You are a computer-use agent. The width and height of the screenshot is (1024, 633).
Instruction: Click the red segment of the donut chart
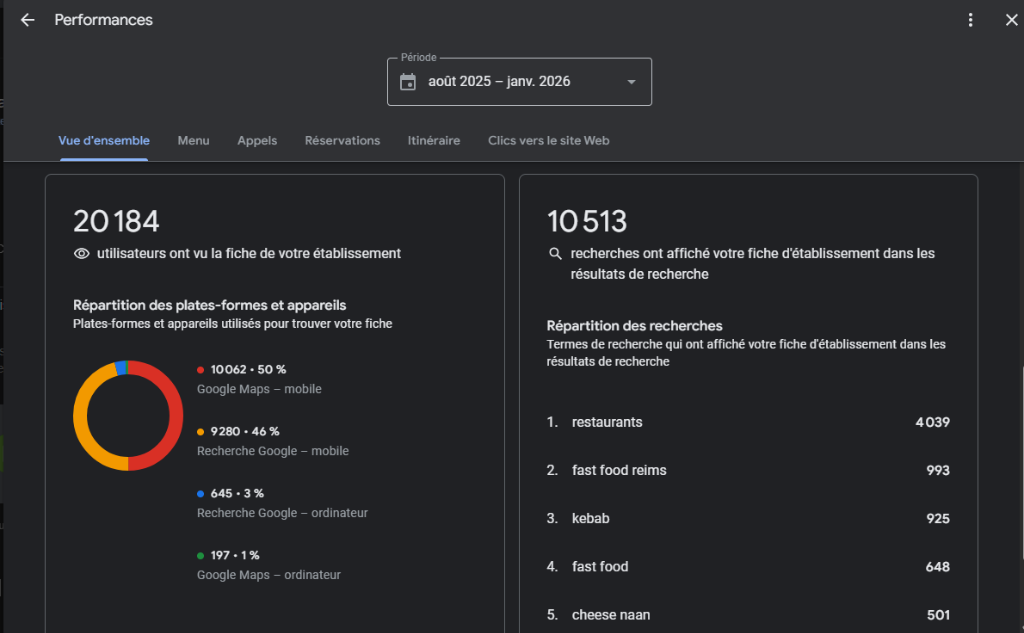pos(175,415)
